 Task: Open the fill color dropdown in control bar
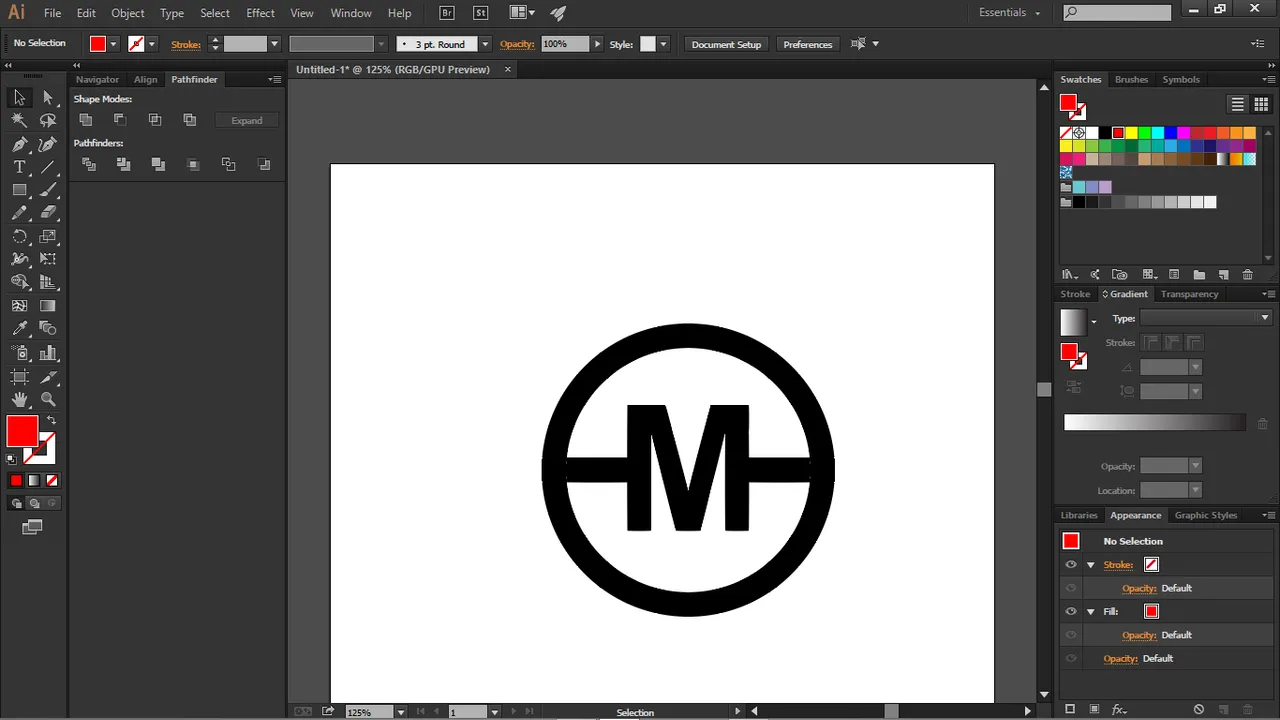(113, 44)
